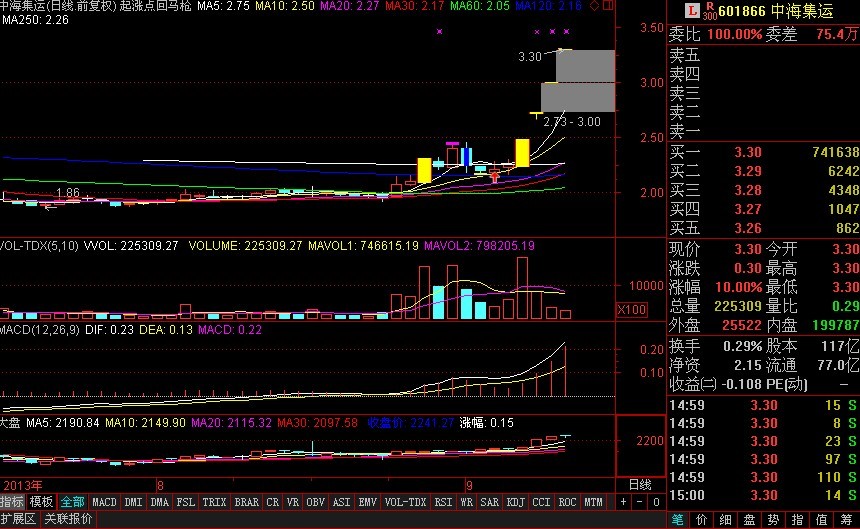Click the purple x marker above the gray box

pos(566,33)
